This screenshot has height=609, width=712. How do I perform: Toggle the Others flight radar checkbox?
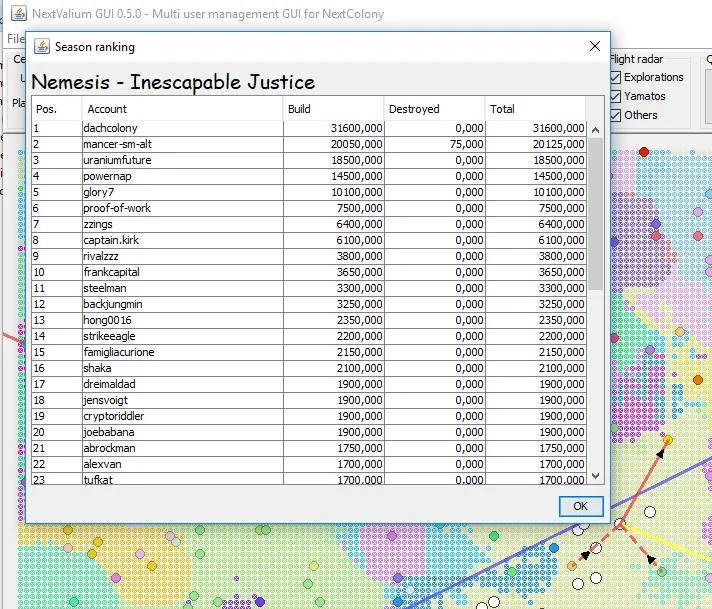click(x=615, y=115)
